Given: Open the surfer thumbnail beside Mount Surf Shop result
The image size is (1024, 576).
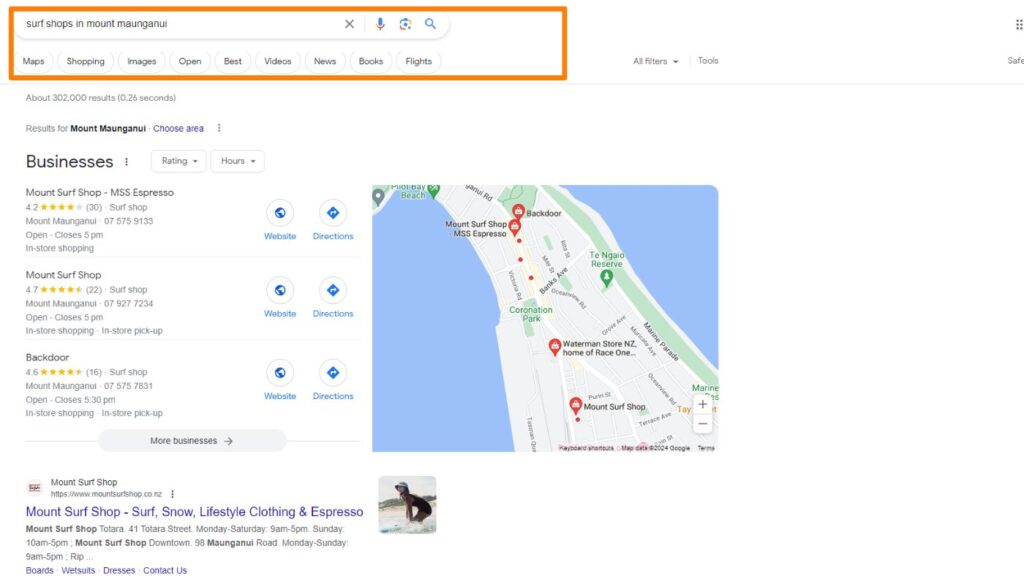Looking at the screenshot, I should pyautogui.click(x=408, y=505).
